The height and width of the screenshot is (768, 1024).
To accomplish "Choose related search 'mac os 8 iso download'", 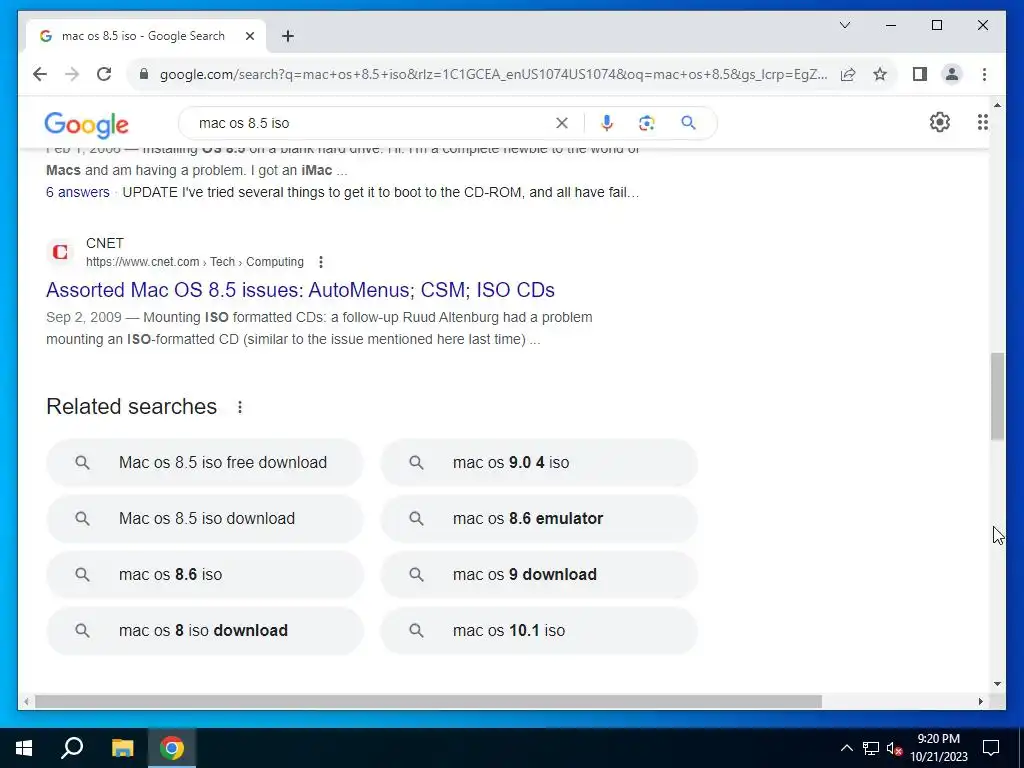I will 204,631.
